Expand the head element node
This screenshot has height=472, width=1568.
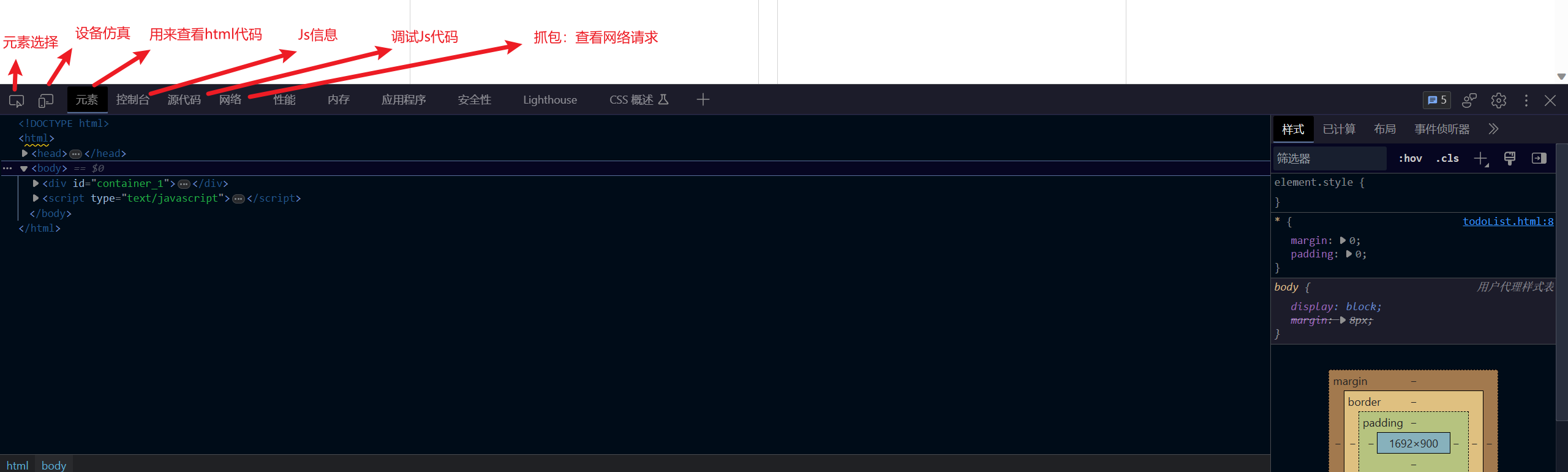25,153
